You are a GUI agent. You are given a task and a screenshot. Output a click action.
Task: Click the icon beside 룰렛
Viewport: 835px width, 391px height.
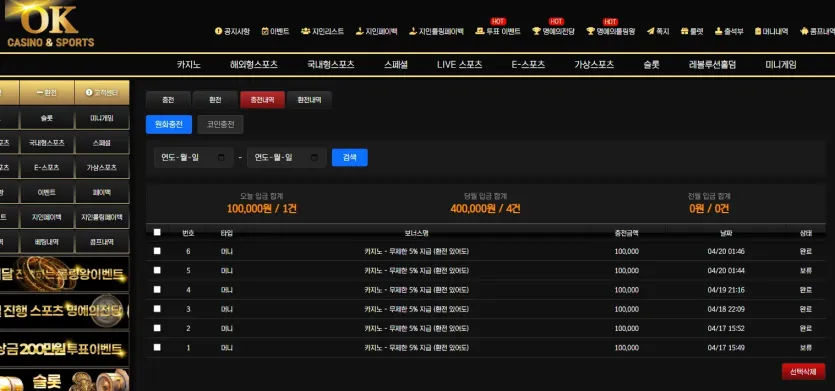click(x=684, y=31)
